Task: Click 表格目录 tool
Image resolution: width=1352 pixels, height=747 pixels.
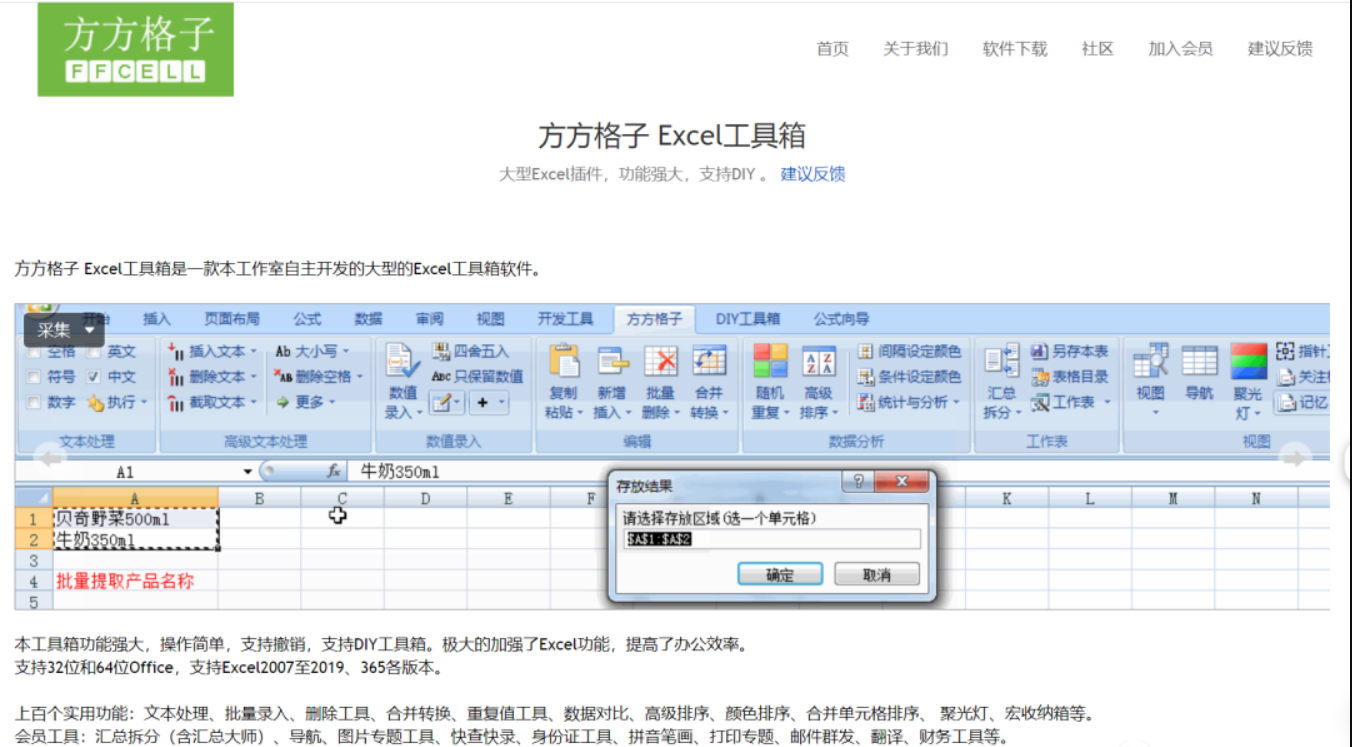Action: [x=1070, y=377]
